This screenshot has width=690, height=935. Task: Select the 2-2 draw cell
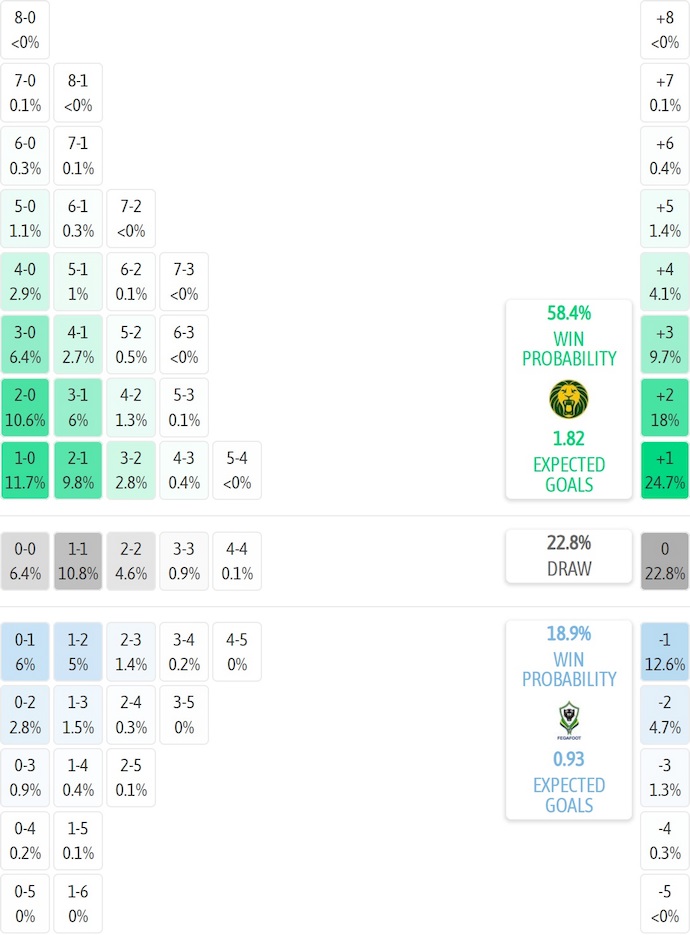click(131, 561)
